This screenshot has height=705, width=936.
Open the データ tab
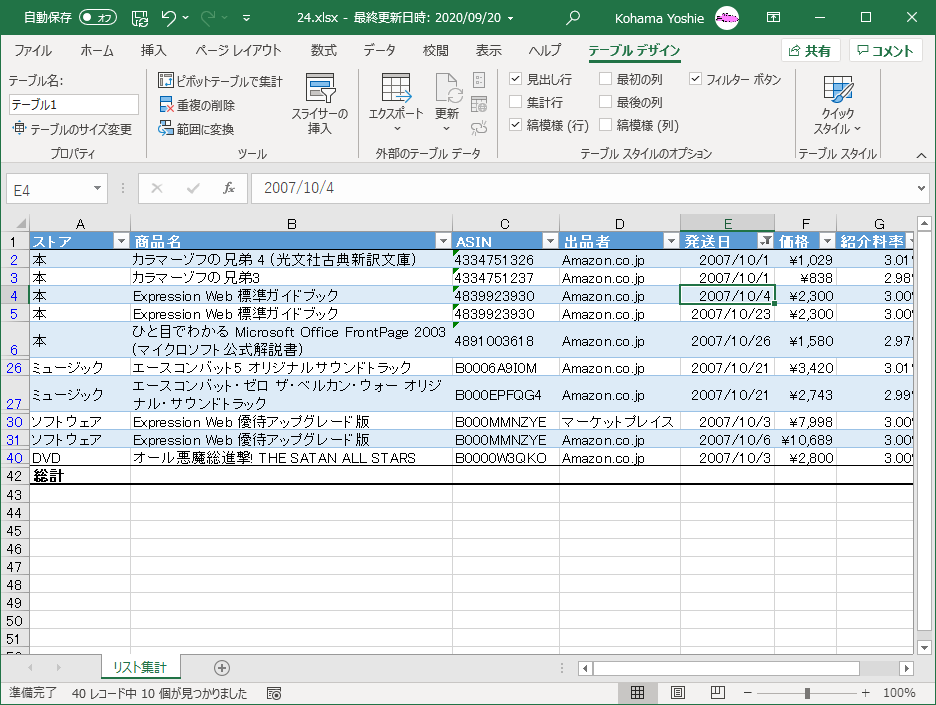[x=380, y=51]
